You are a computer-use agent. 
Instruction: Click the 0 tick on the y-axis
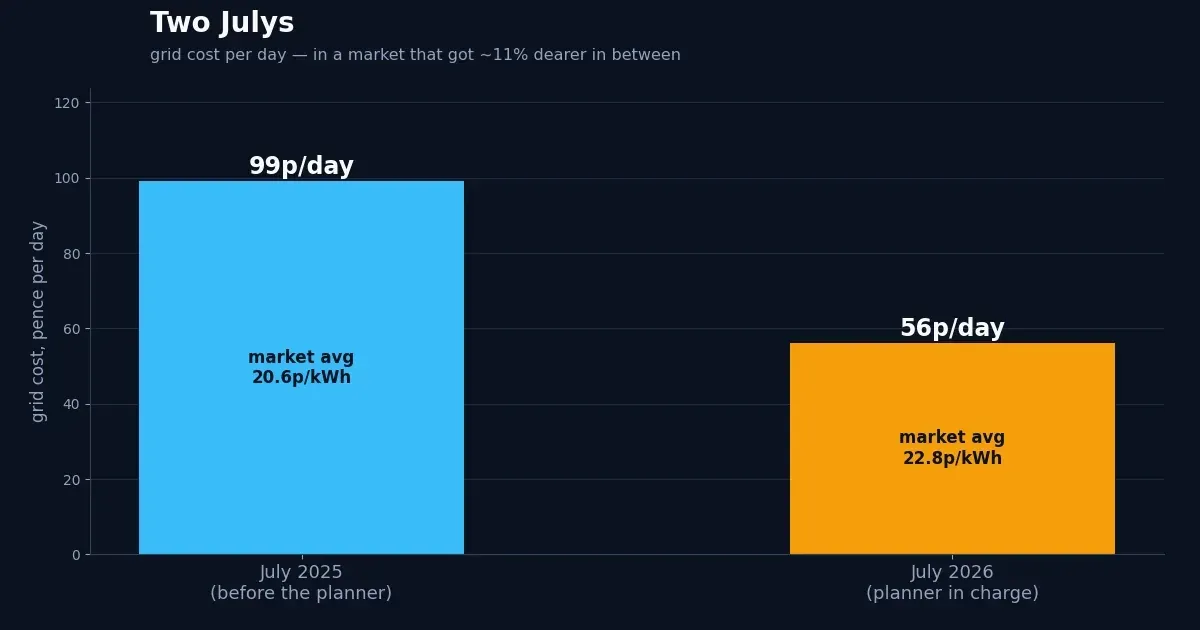[76, 555]
